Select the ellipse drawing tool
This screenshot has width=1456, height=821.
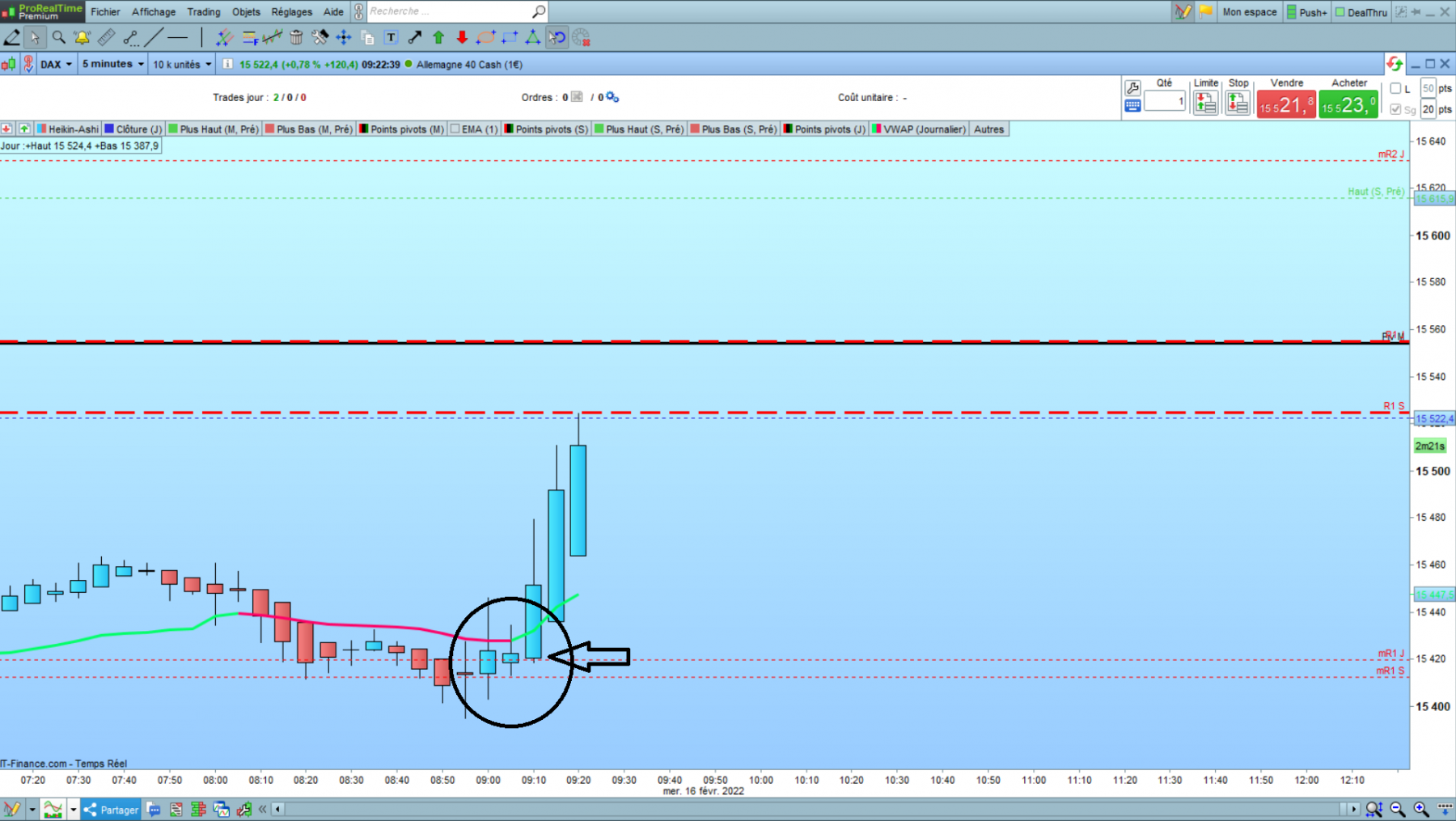485,37
